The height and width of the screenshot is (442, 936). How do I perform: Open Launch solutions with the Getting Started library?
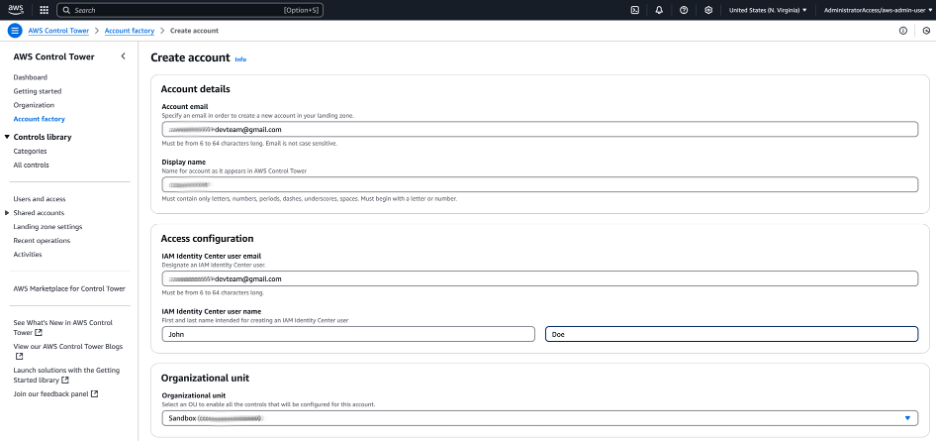pos(66,375)
